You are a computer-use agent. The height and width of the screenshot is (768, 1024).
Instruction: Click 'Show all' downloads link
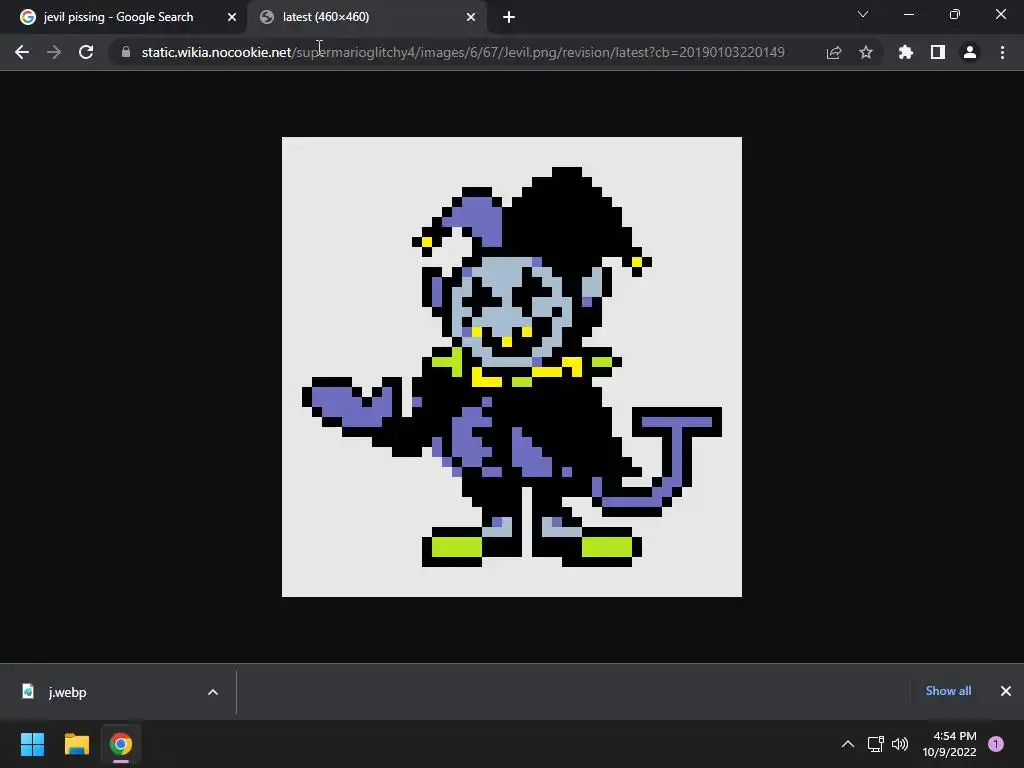[x=948, y=690]
